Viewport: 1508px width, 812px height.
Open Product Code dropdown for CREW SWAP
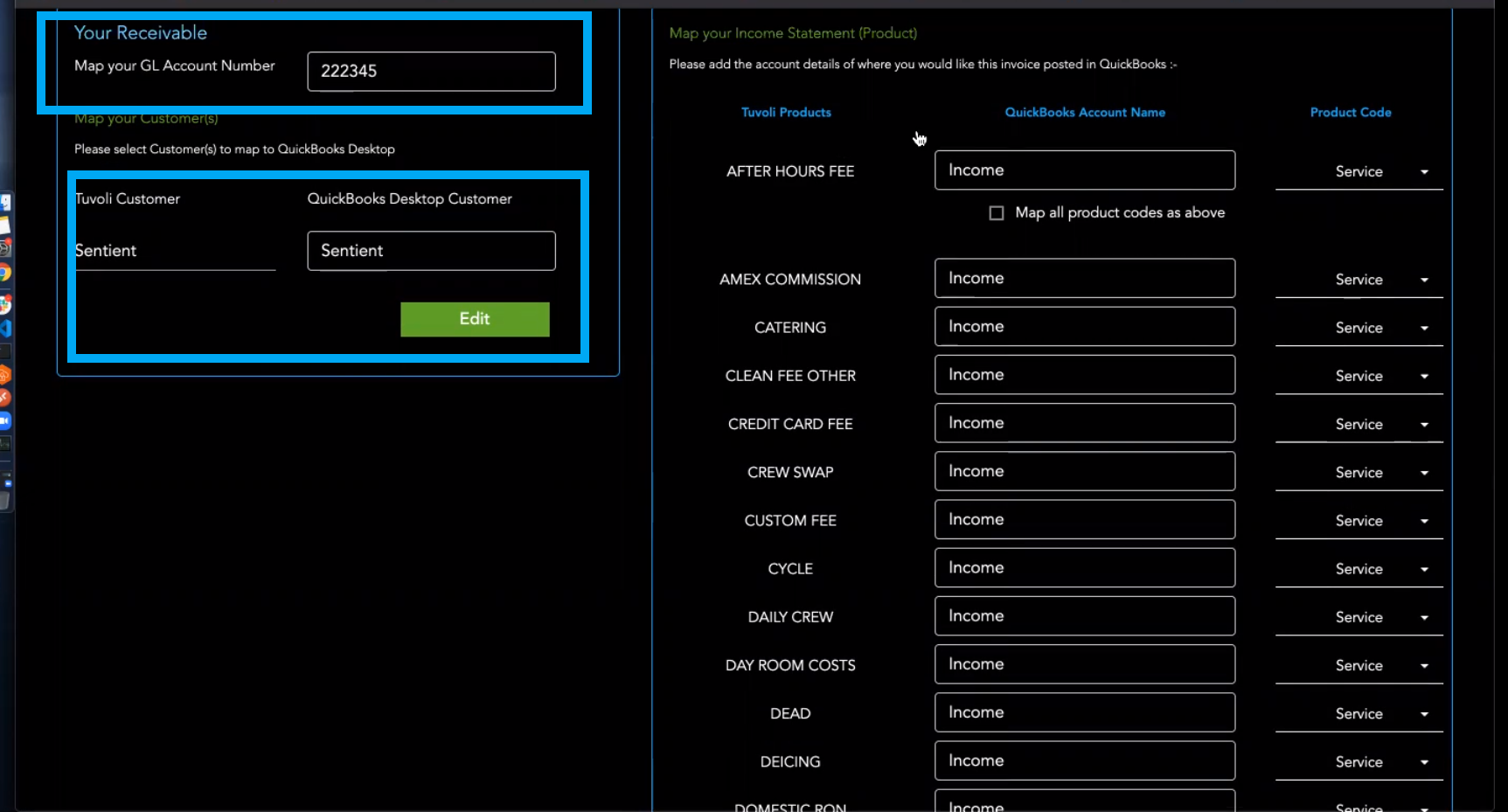pyautogui.click(x=1359, y=473)
